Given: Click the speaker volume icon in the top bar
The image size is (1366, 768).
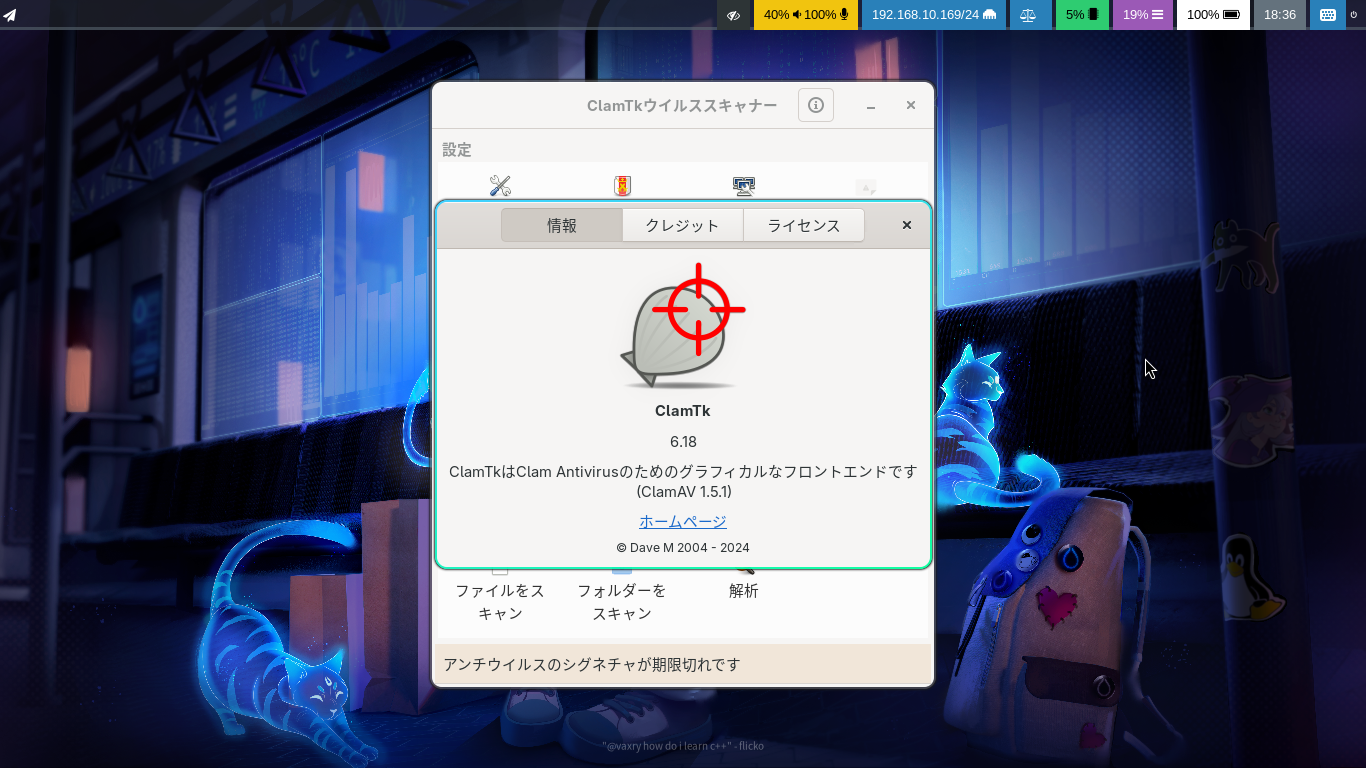Looking at the screenshot, I should pyautogui.click(x=797, y=15).
